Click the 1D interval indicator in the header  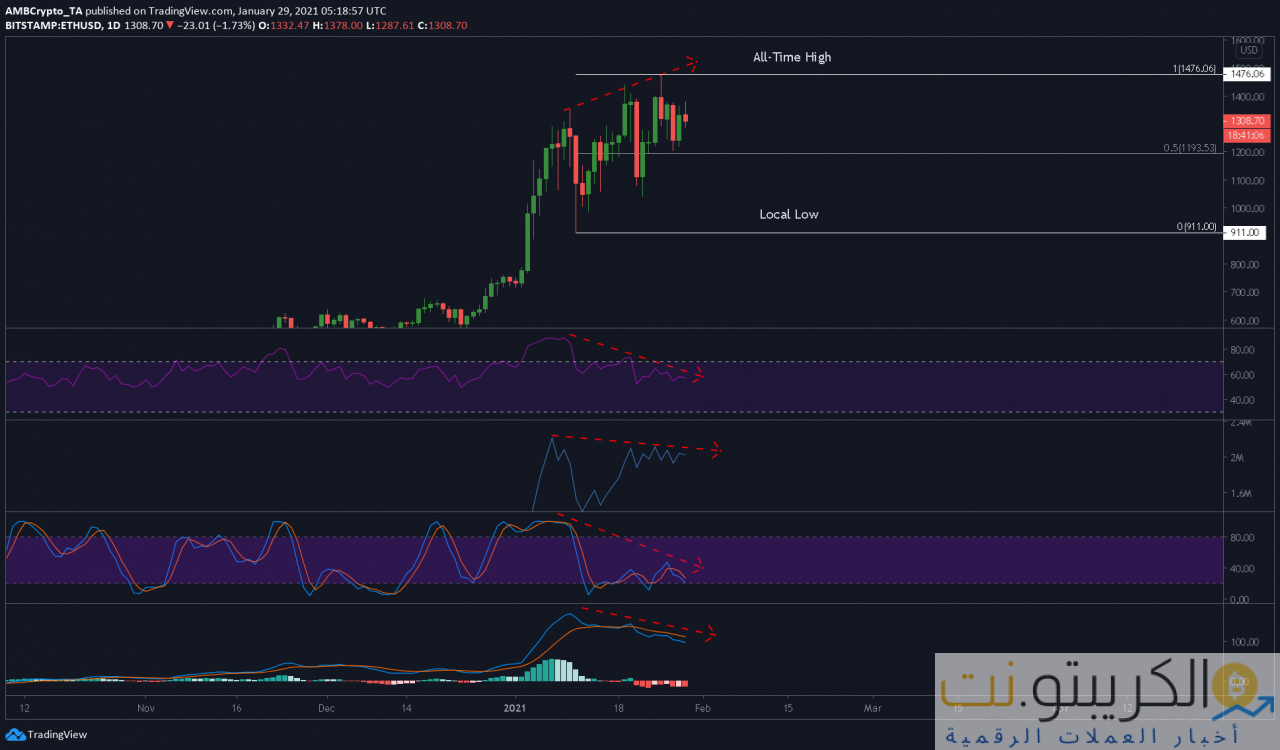click(113, 25)
